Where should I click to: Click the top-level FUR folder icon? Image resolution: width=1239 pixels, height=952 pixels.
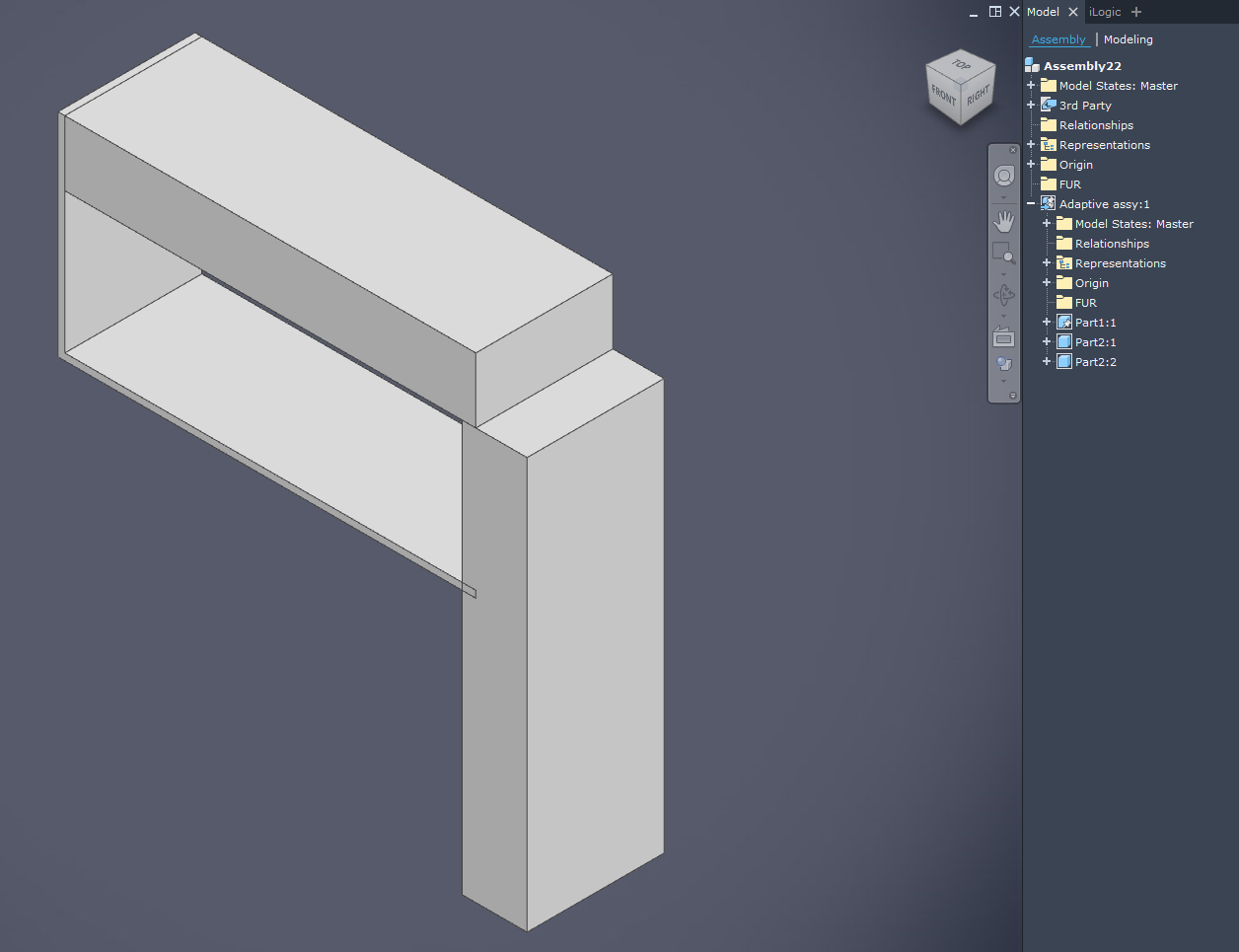1049,183
